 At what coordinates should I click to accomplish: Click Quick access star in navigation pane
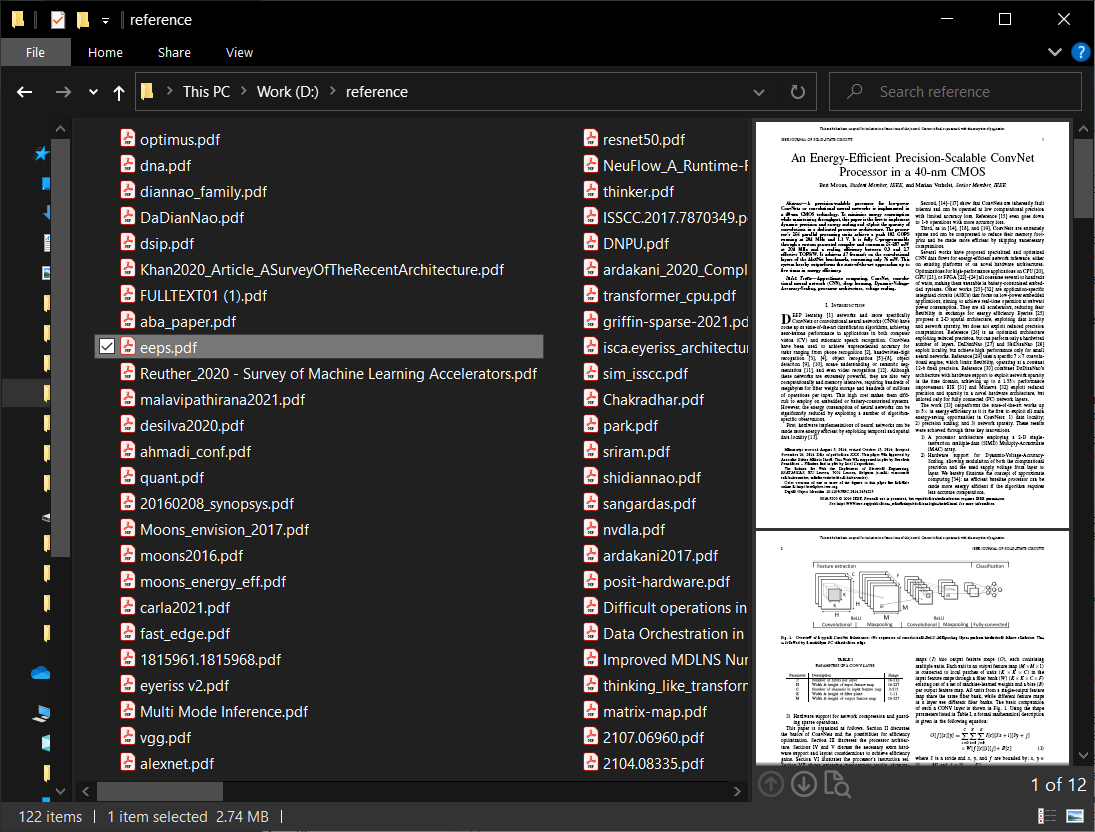click(x=41, y=153)
